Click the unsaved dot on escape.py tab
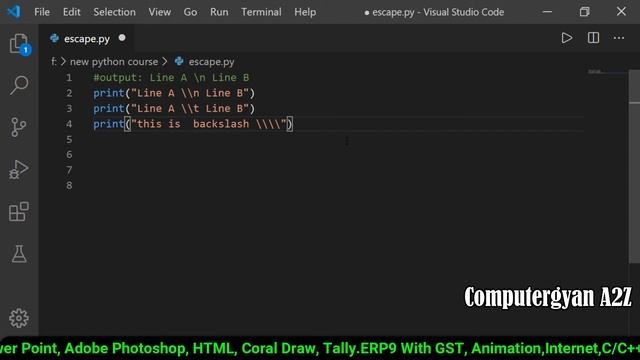 pos(122,38)
